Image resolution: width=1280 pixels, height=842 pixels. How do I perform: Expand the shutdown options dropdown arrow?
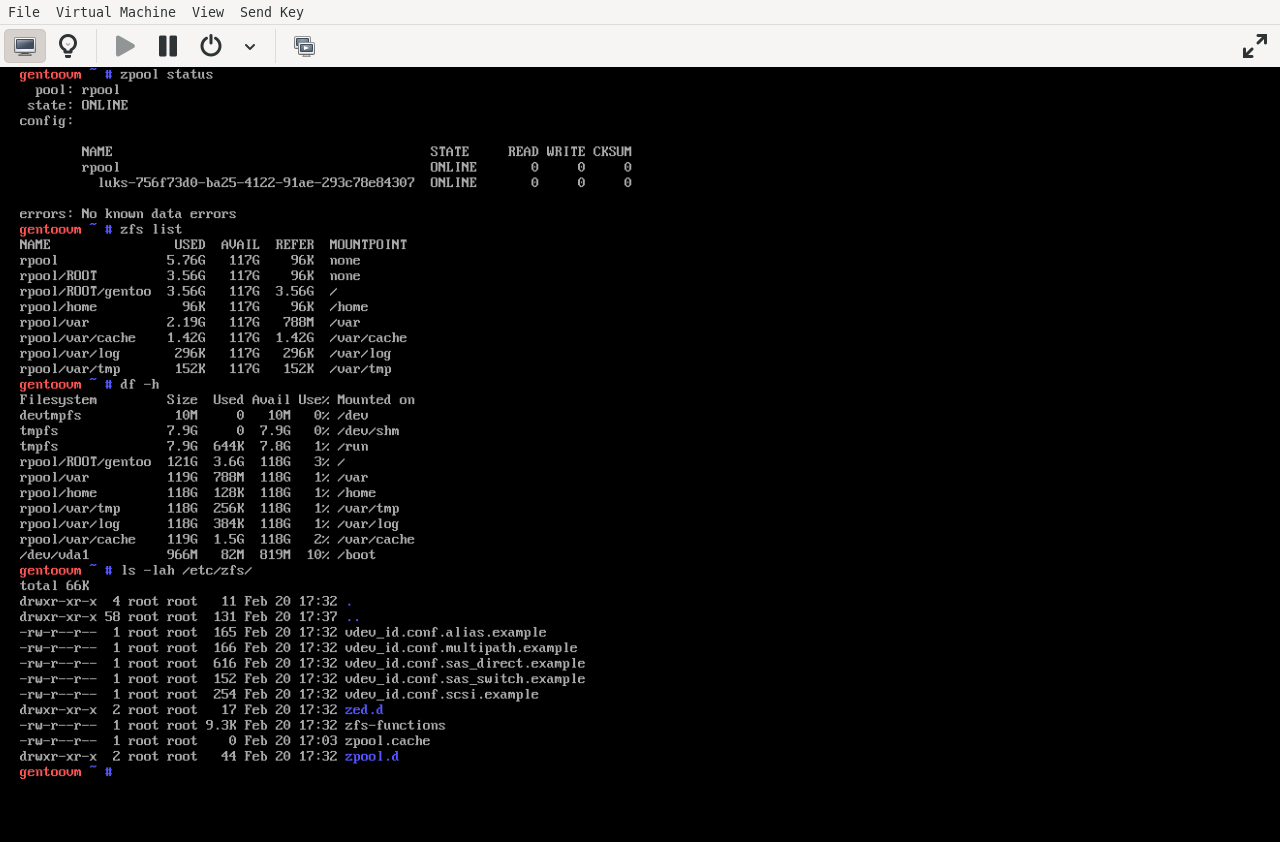pos(250,46)
